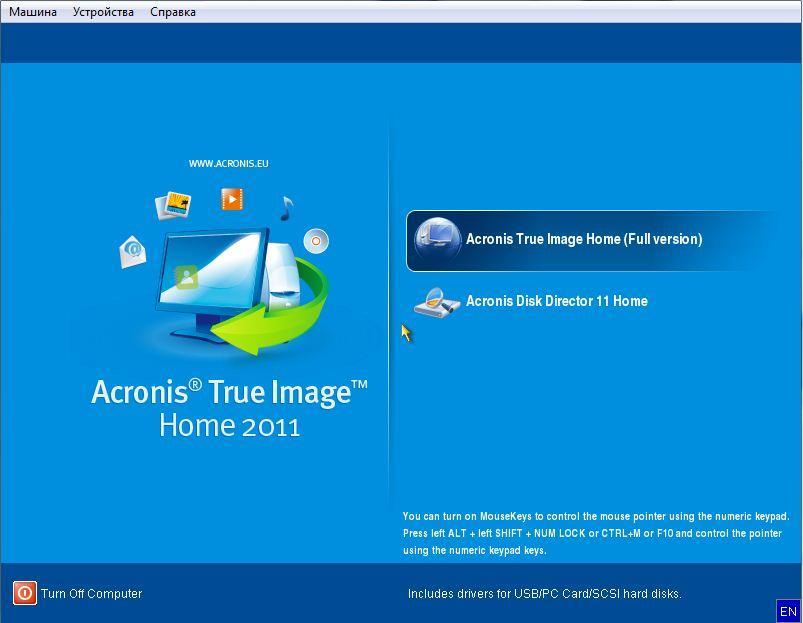Click the WWW.ACRONIS.EU text
The height and width of the screenshot is (623, 803).
[228, 164]
